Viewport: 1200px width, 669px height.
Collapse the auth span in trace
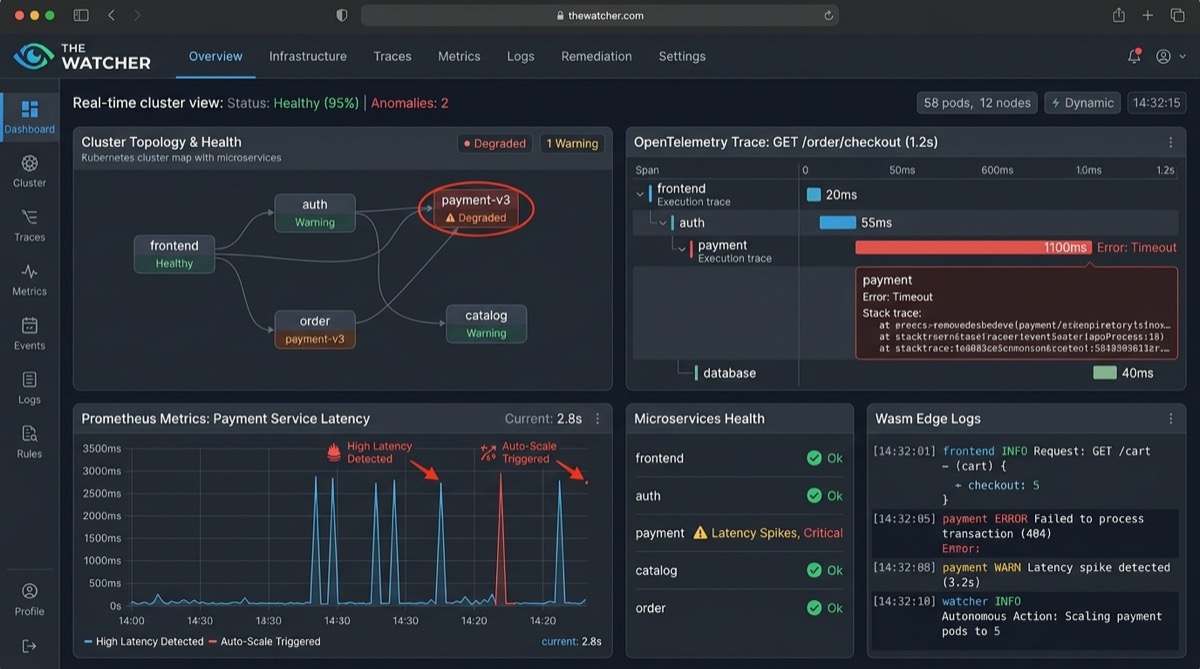click(x=662, y=222)
